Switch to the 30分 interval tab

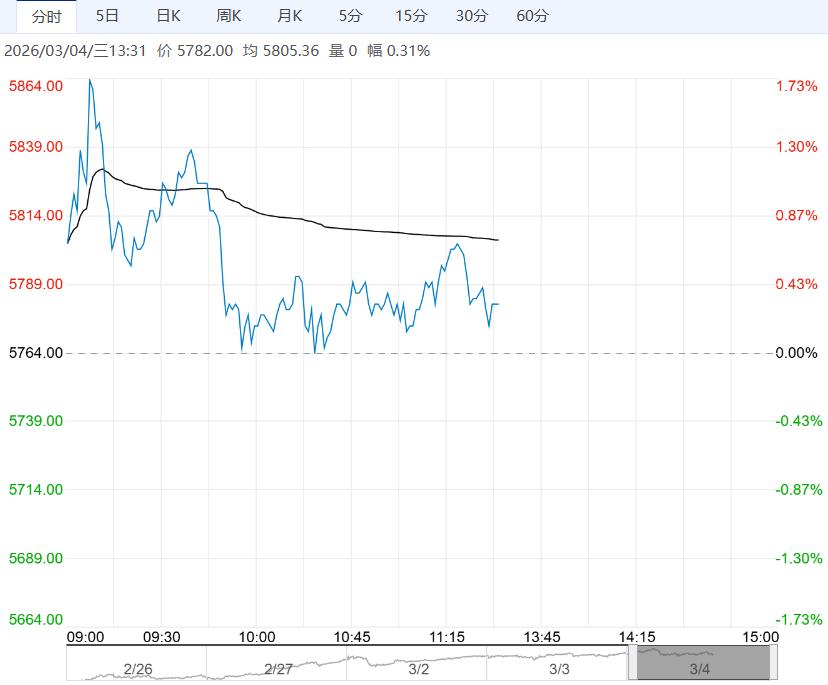click(x=472, y=16)
